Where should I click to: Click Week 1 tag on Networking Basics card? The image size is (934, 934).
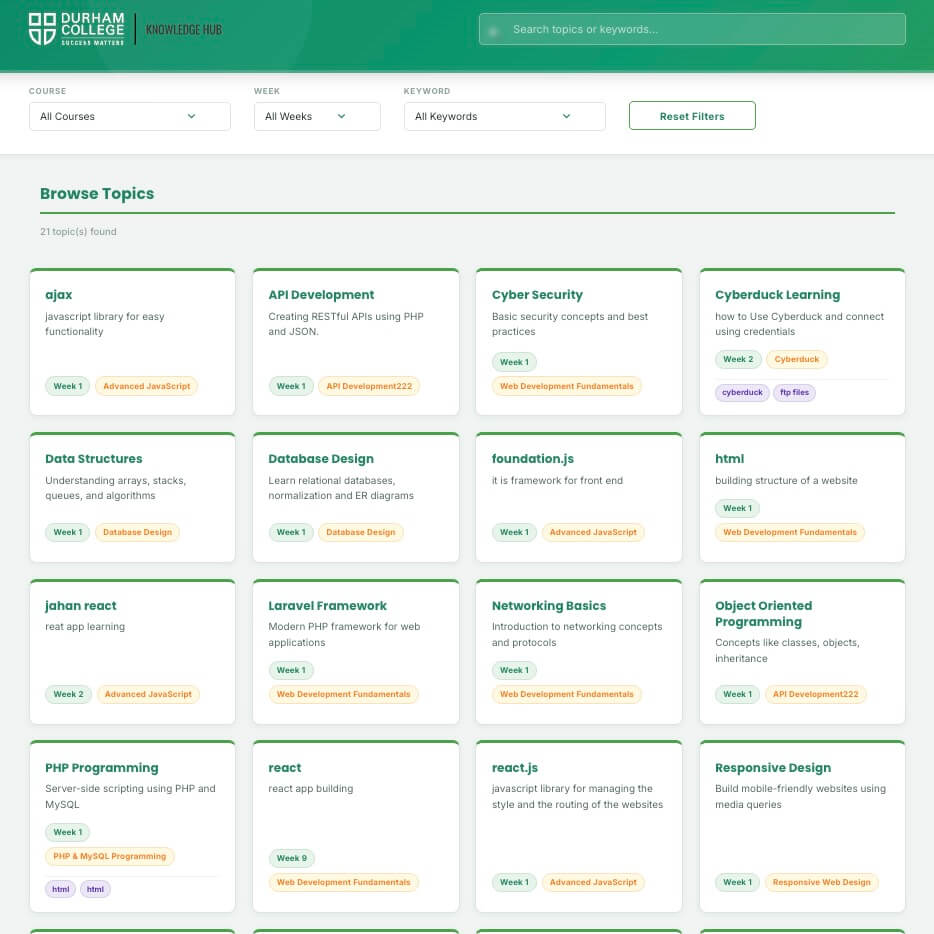coord(514,670)
